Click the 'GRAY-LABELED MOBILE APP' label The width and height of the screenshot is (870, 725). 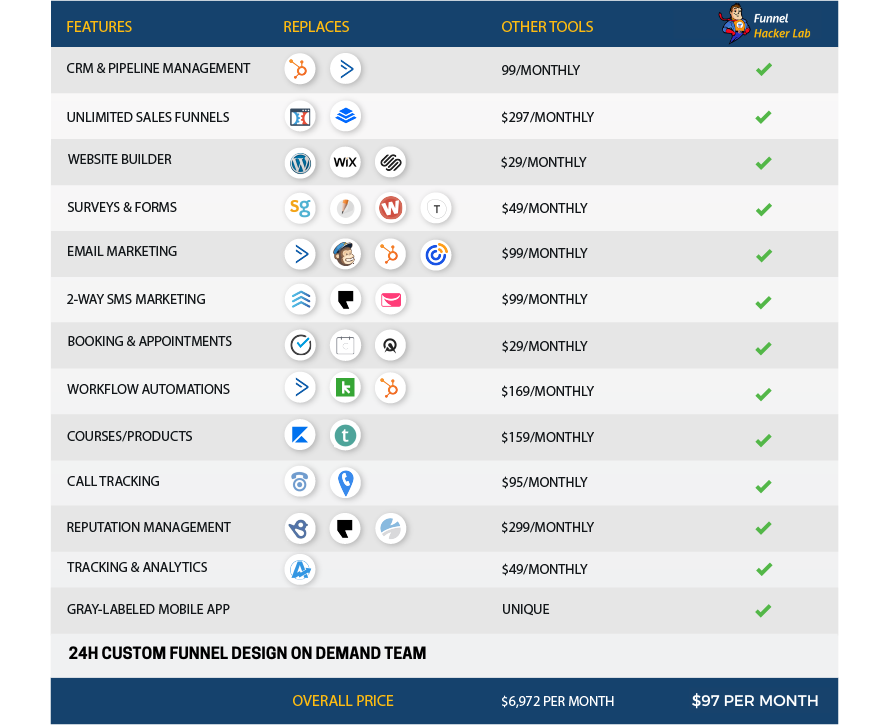coord(148,609)
